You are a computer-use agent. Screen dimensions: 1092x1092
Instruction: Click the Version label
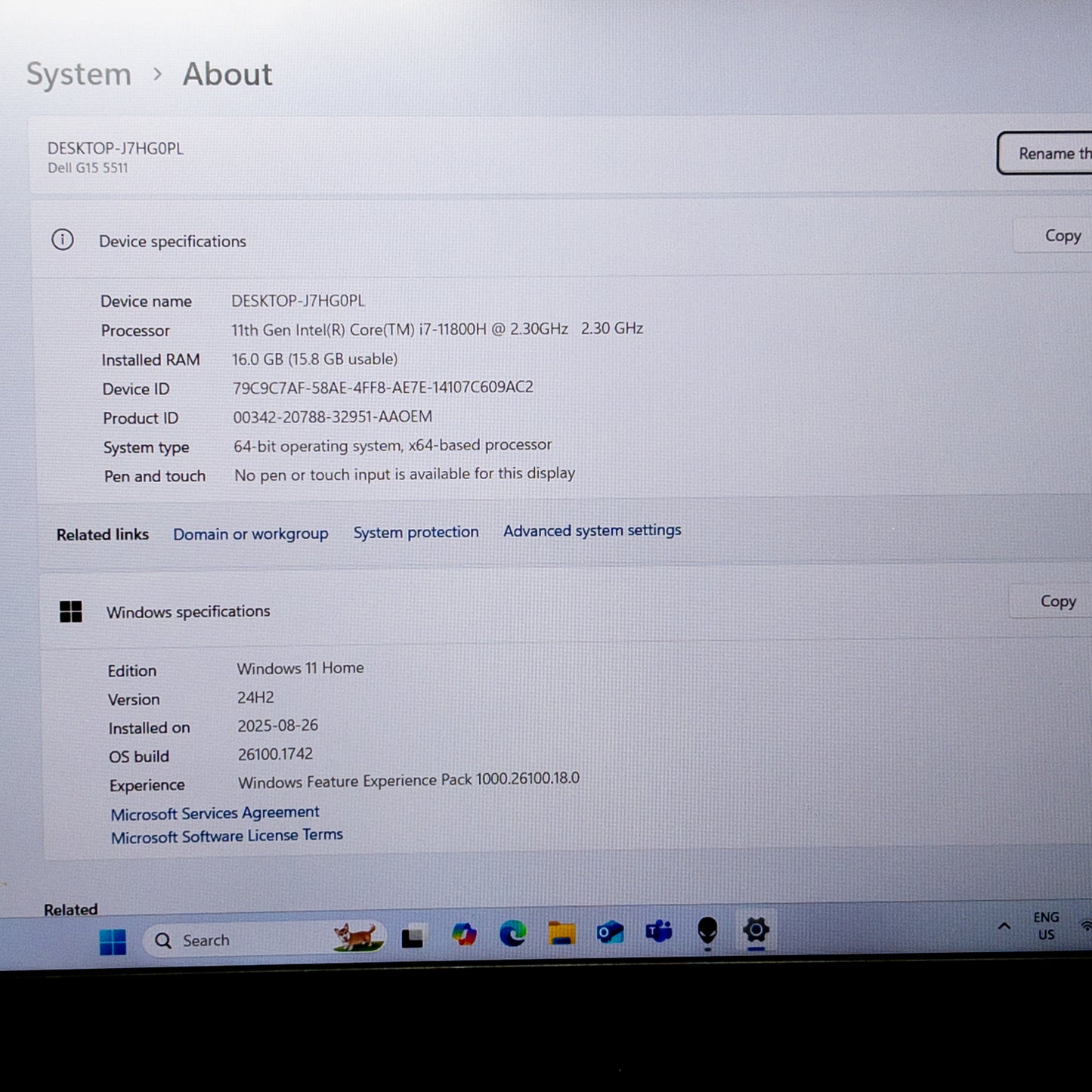pos(134,699)
